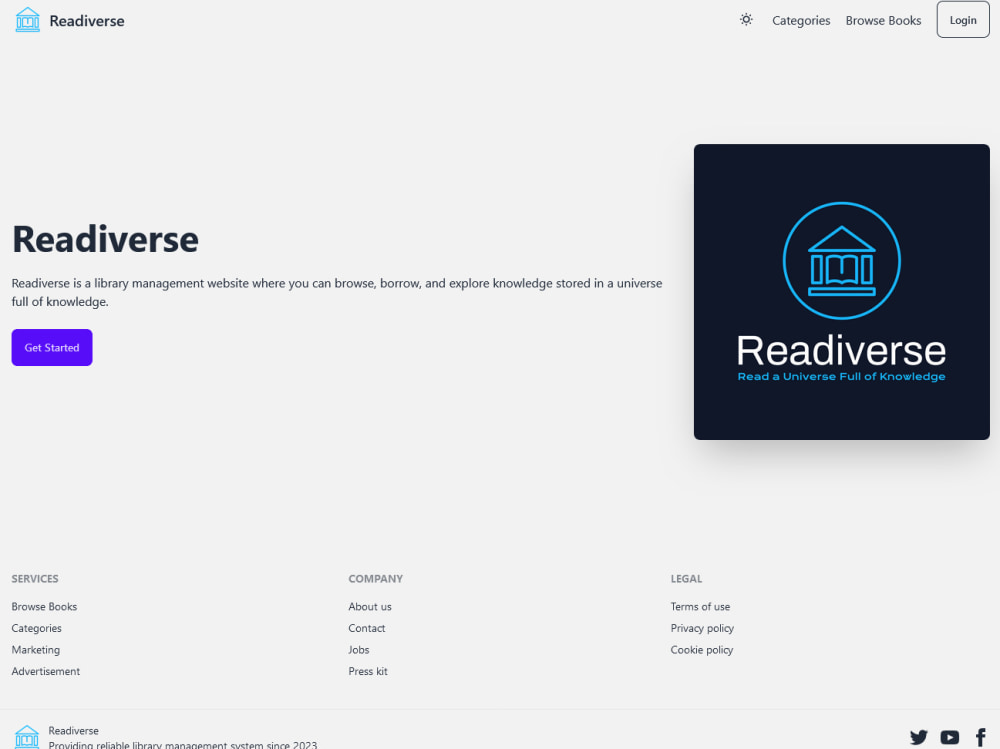Screen dimensions: 1000x749
Task: Click the Readiverse logo icon beside footer text
Action: (26, 735)
